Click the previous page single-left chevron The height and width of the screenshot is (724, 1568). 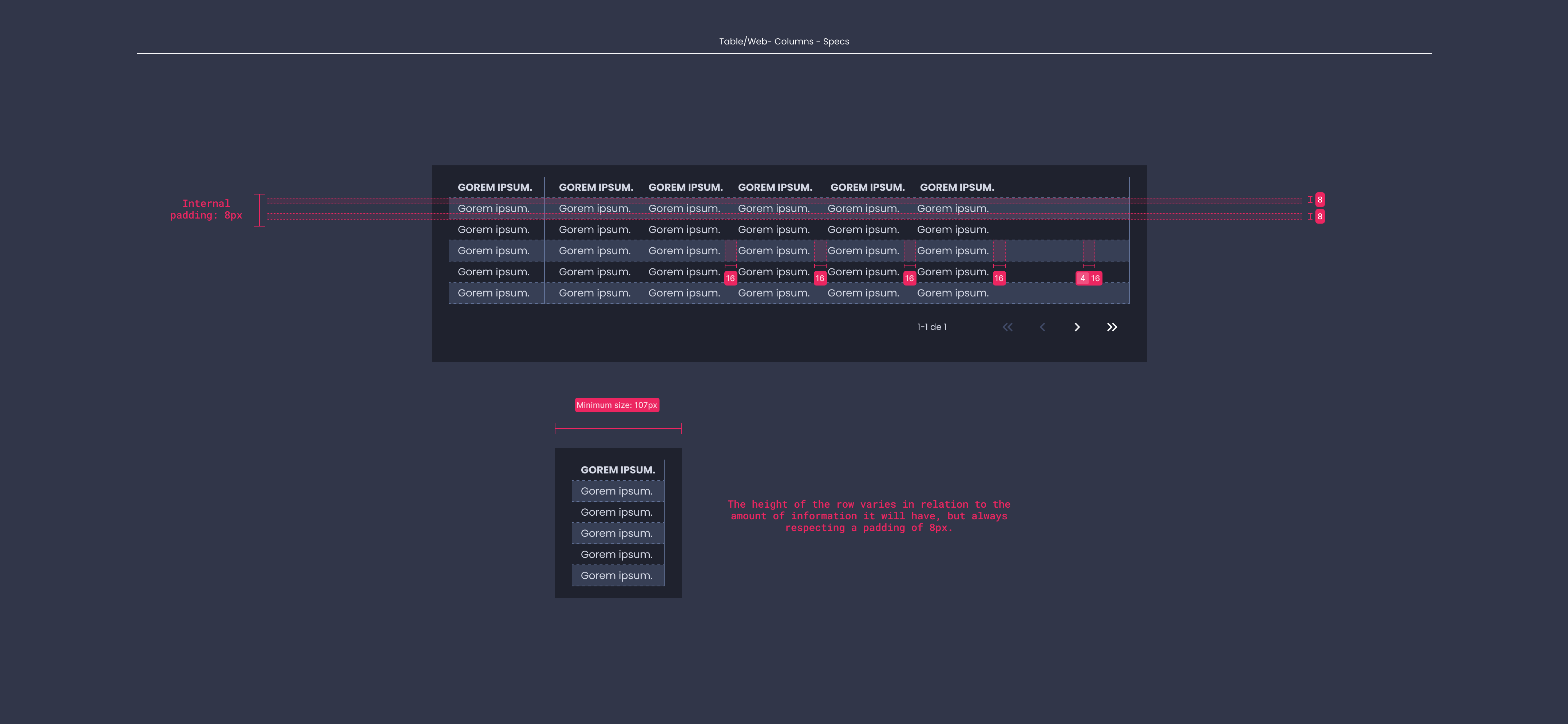pyautogui.click(x=1042, y=327)
